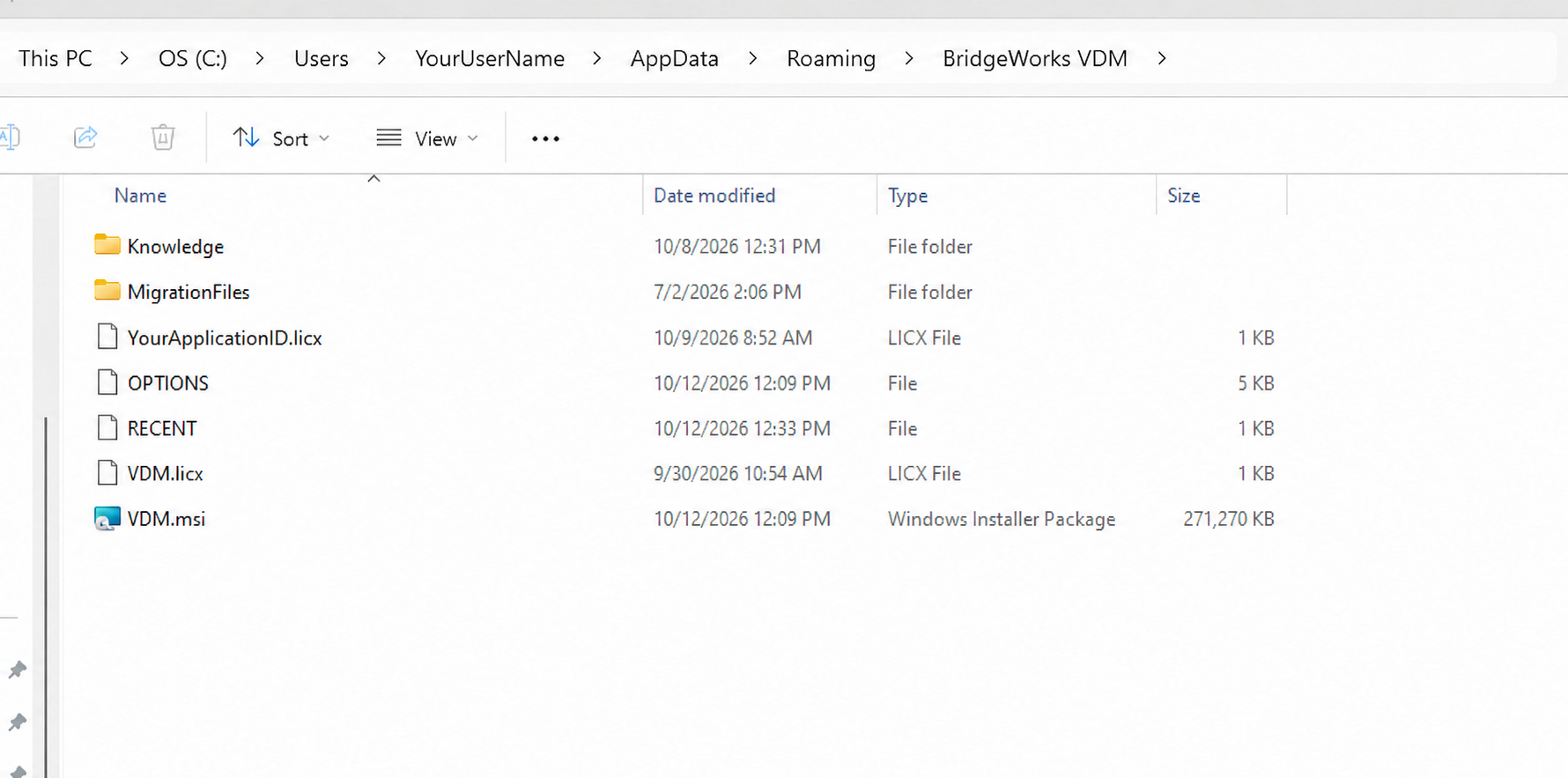Expand the chevron after This PC
The height and width of the screenshot is (778, 1568).
click(124, 58)
